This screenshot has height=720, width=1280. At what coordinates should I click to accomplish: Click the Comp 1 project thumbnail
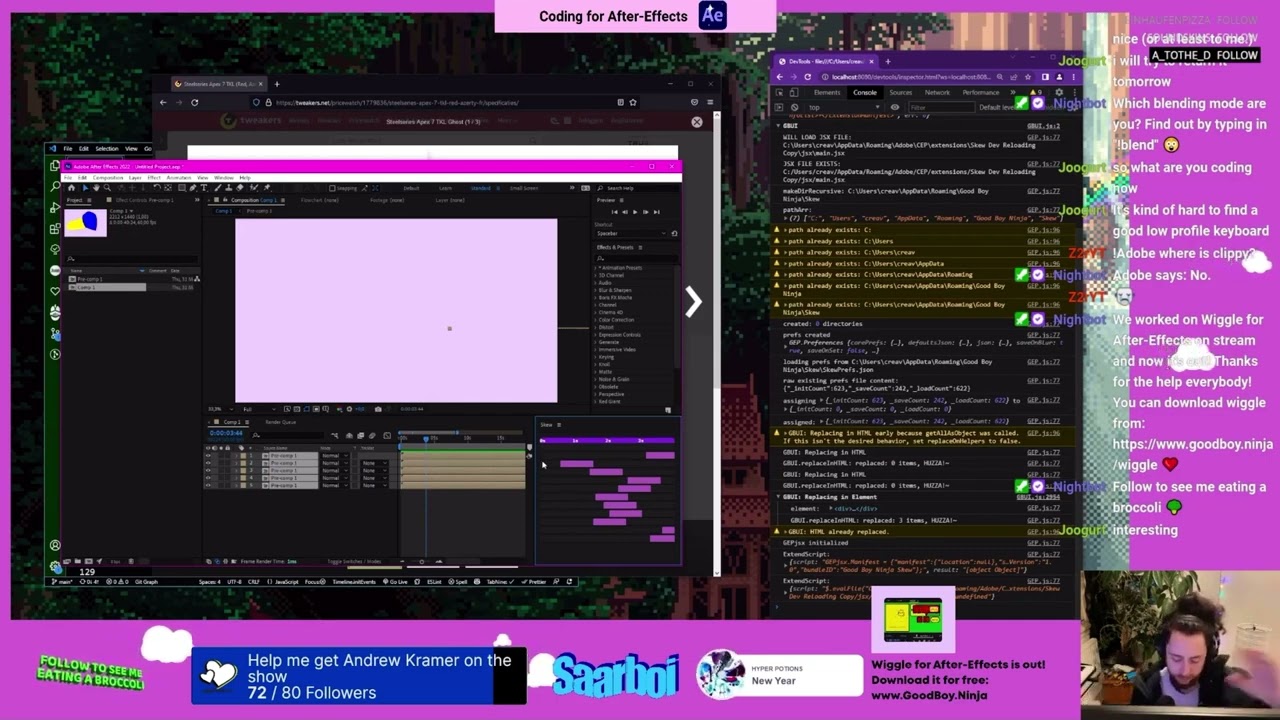(85, 223)
